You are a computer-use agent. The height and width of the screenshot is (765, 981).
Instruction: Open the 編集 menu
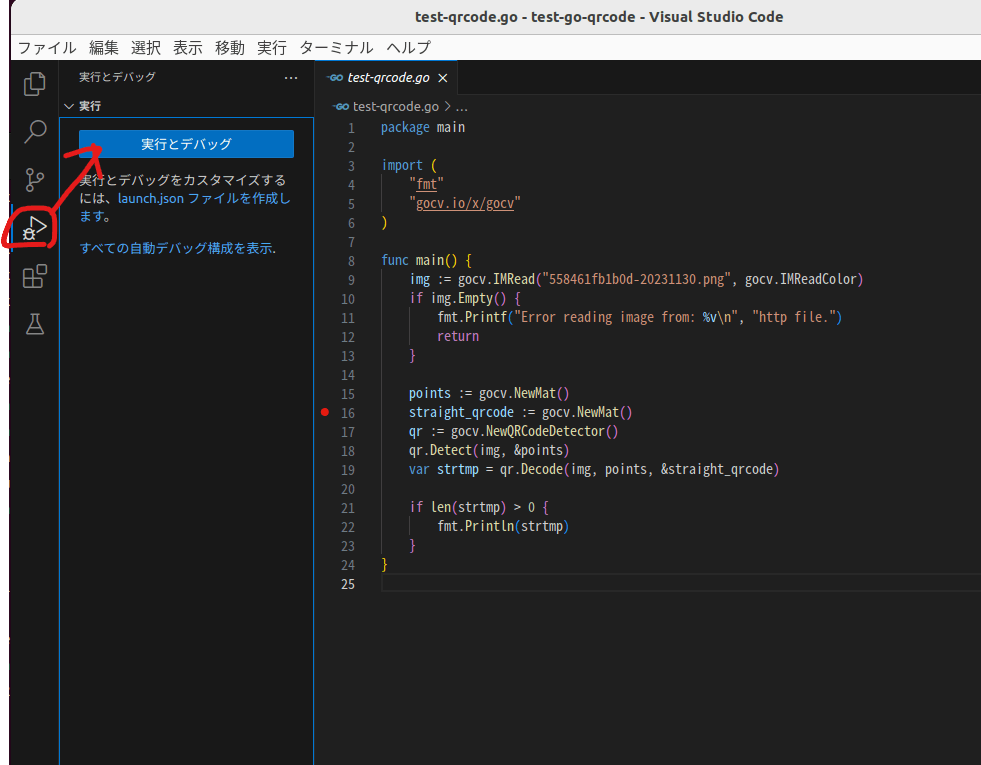[104, 48]
